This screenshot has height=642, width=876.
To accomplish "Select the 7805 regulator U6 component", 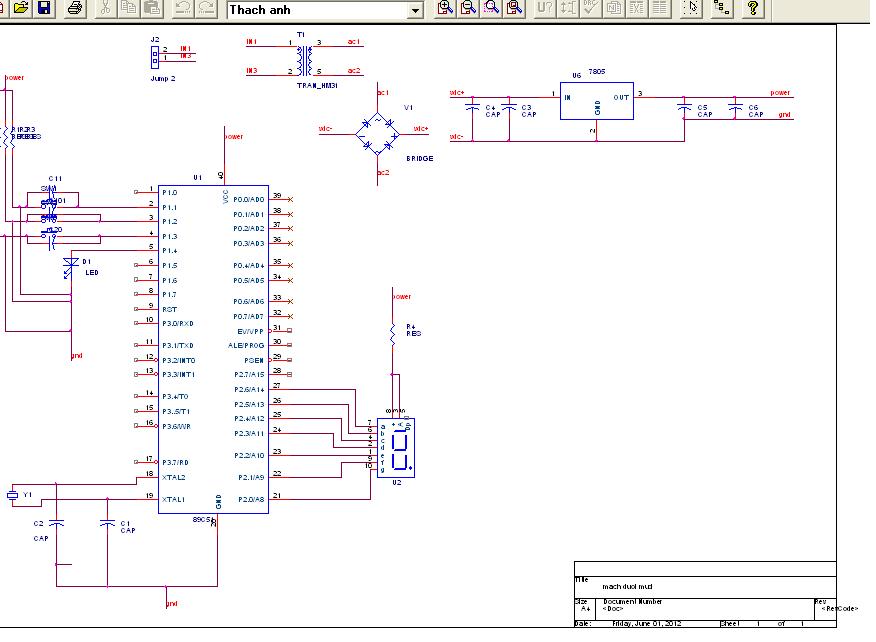I will 594,102.
